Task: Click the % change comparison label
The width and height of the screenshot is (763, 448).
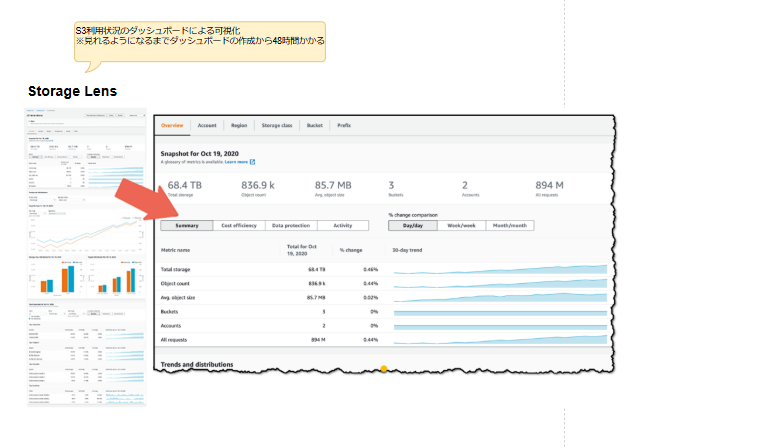Action: point(413,215)
